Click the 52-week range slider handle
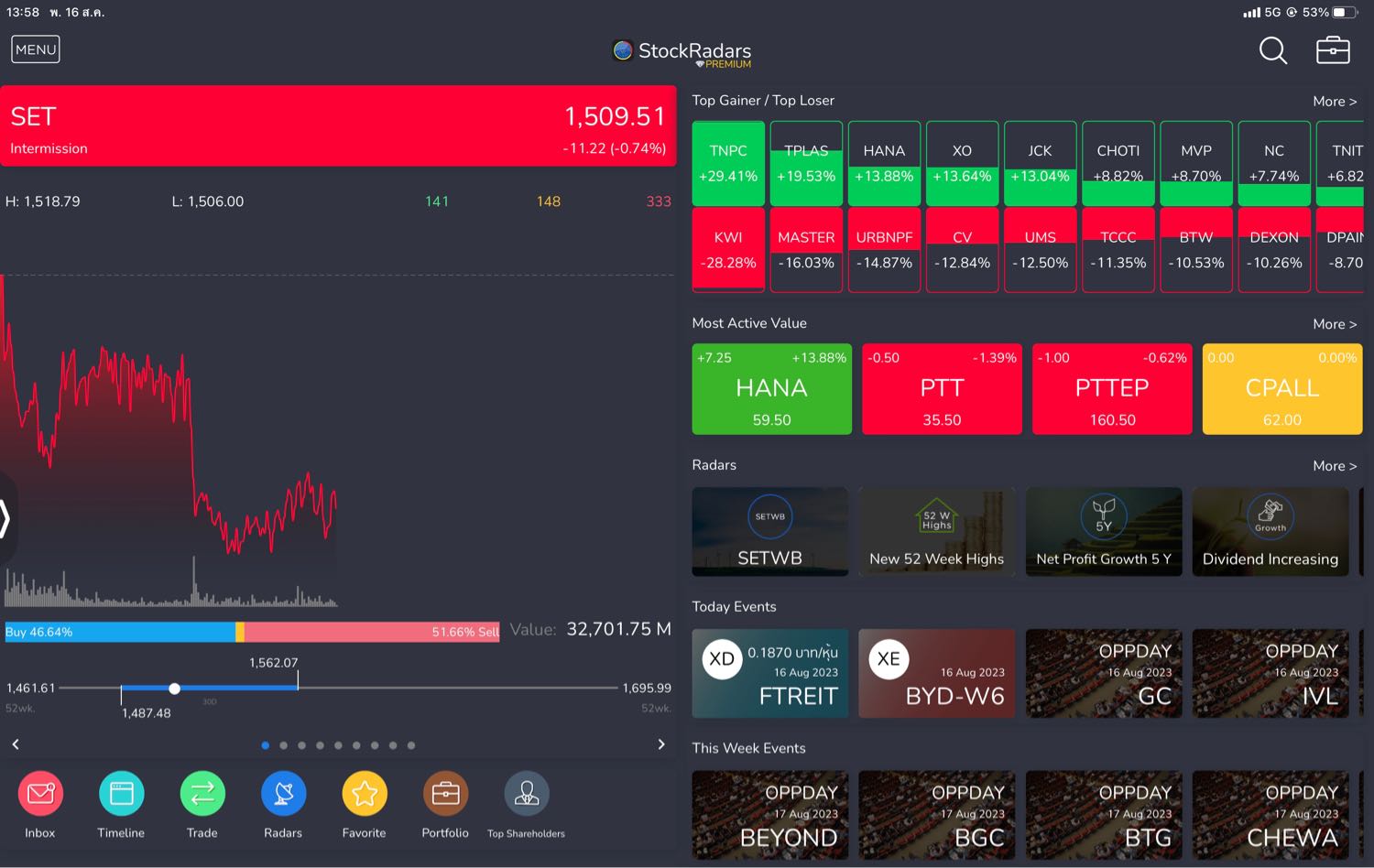This screenshot has height=868, width=1374. (x=174, y=689)
